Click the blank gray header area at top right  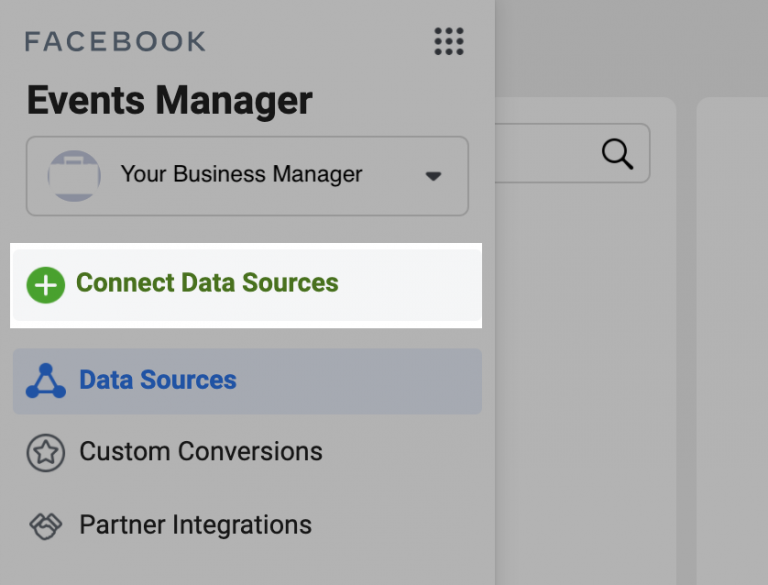630,45
